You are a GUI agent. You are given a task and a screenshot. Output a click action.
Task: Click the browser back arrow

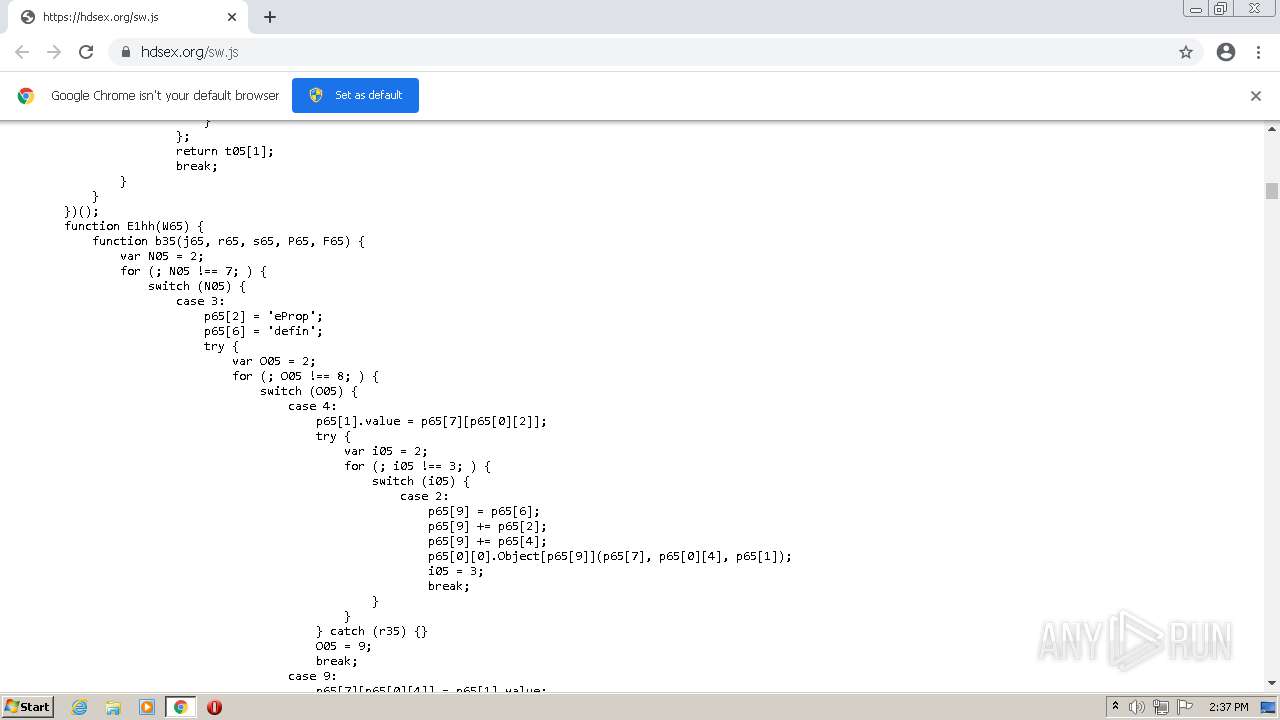coord(22,52)
